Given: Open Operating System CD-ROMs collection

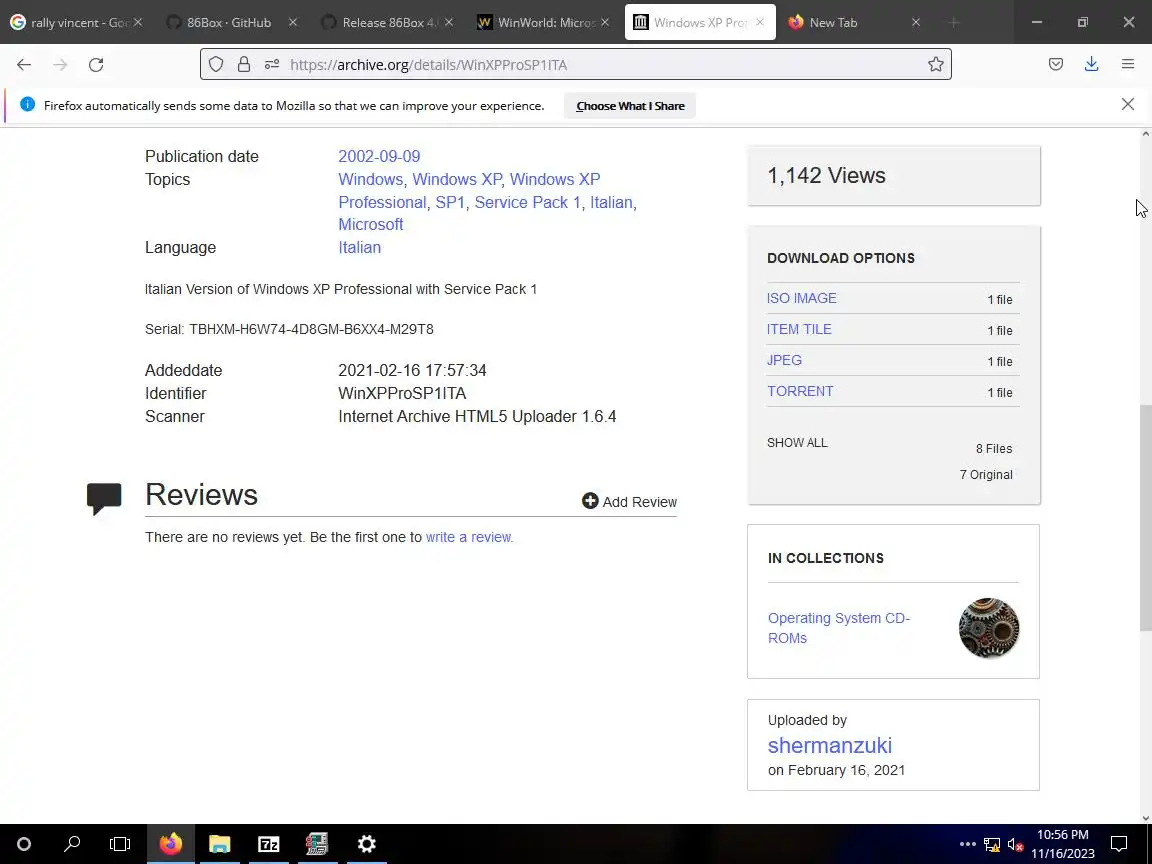Looking at the screenshot, I should [839, 628].
